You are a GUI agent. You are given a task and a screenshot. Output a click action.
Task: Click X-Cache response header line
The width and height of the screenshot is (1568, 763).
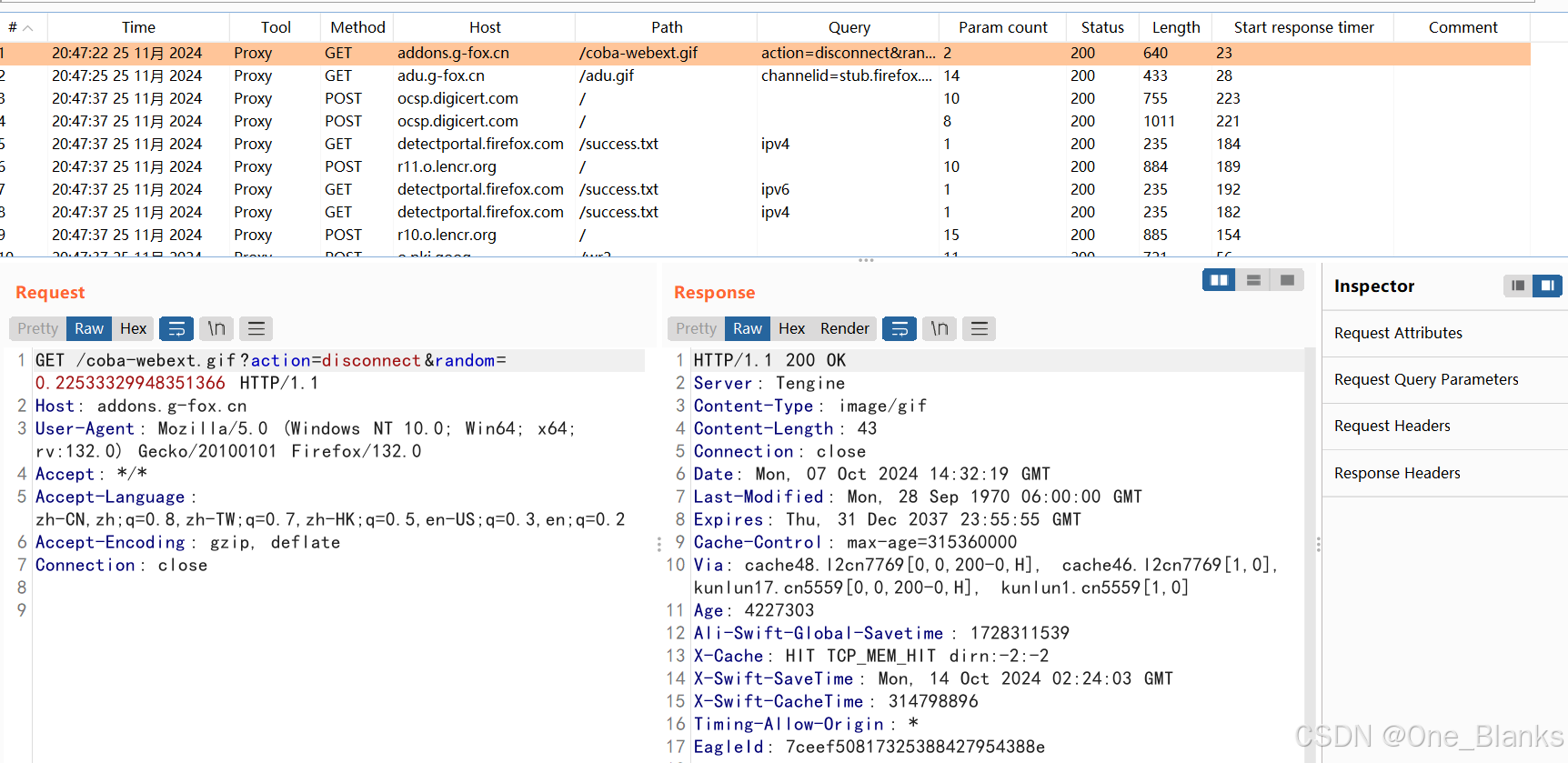(x=871, y=656)
